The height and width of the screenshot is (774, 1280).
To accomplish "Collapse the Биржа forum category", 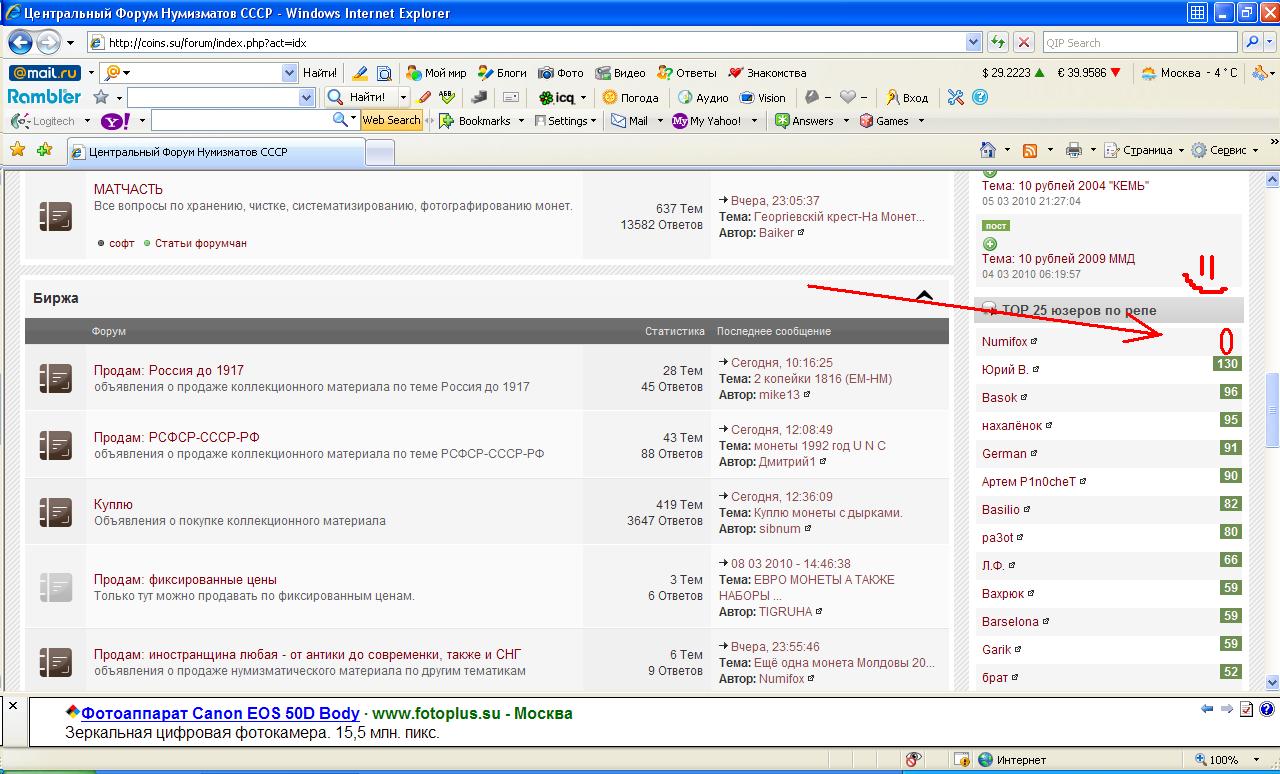I will [x=925, y=297].
